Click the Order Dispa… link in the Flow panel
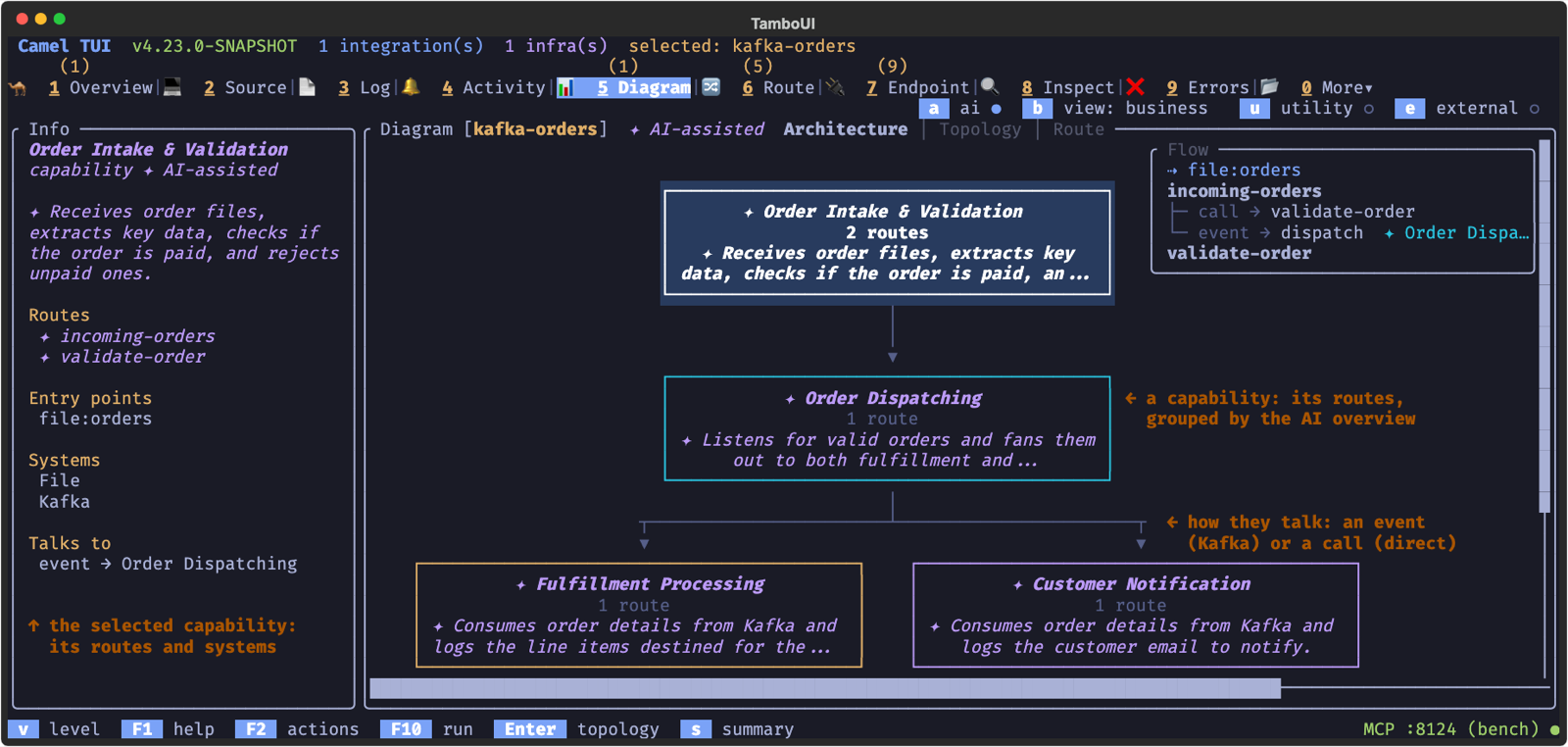The height and width of the screenshot is (747, 1568). pyautogui.click(x=1457, y=233)
